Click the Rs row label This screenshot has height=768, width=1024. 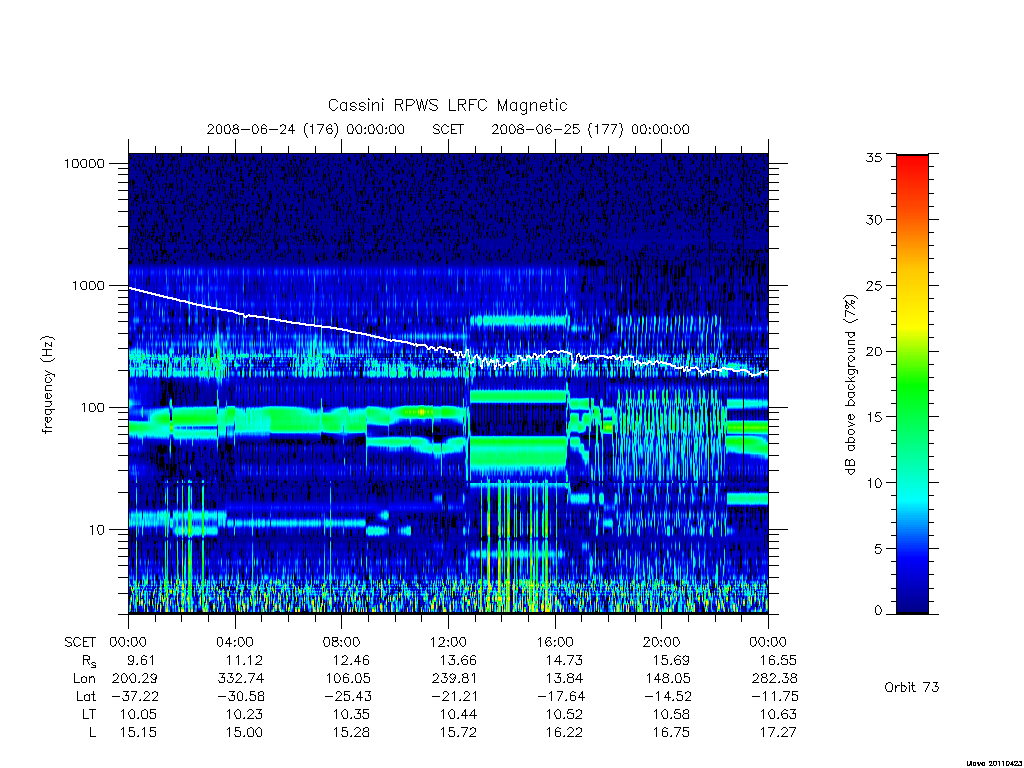(x=89, y=661)
